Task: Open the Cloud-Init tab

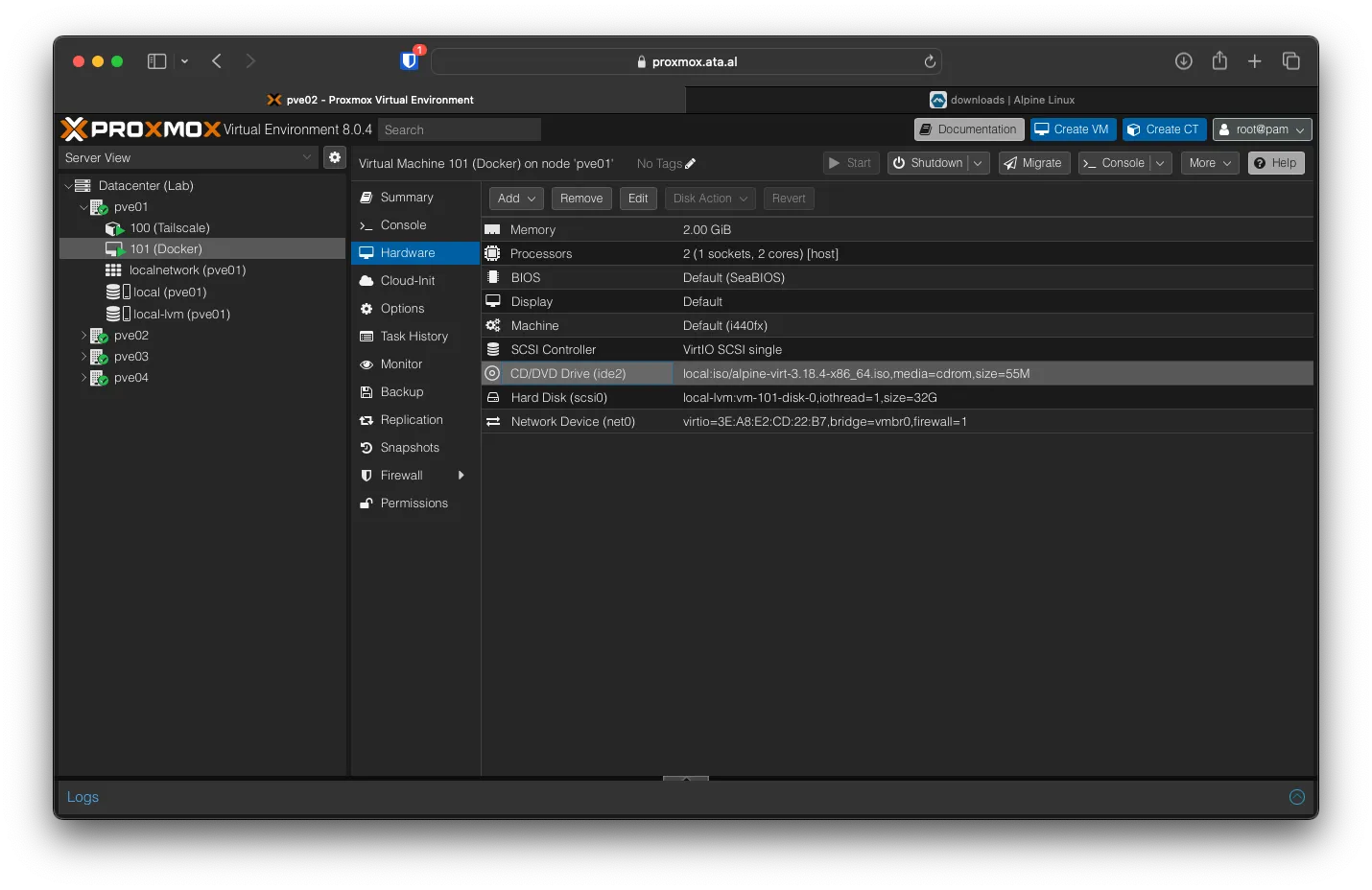Action: coord(415,281)
